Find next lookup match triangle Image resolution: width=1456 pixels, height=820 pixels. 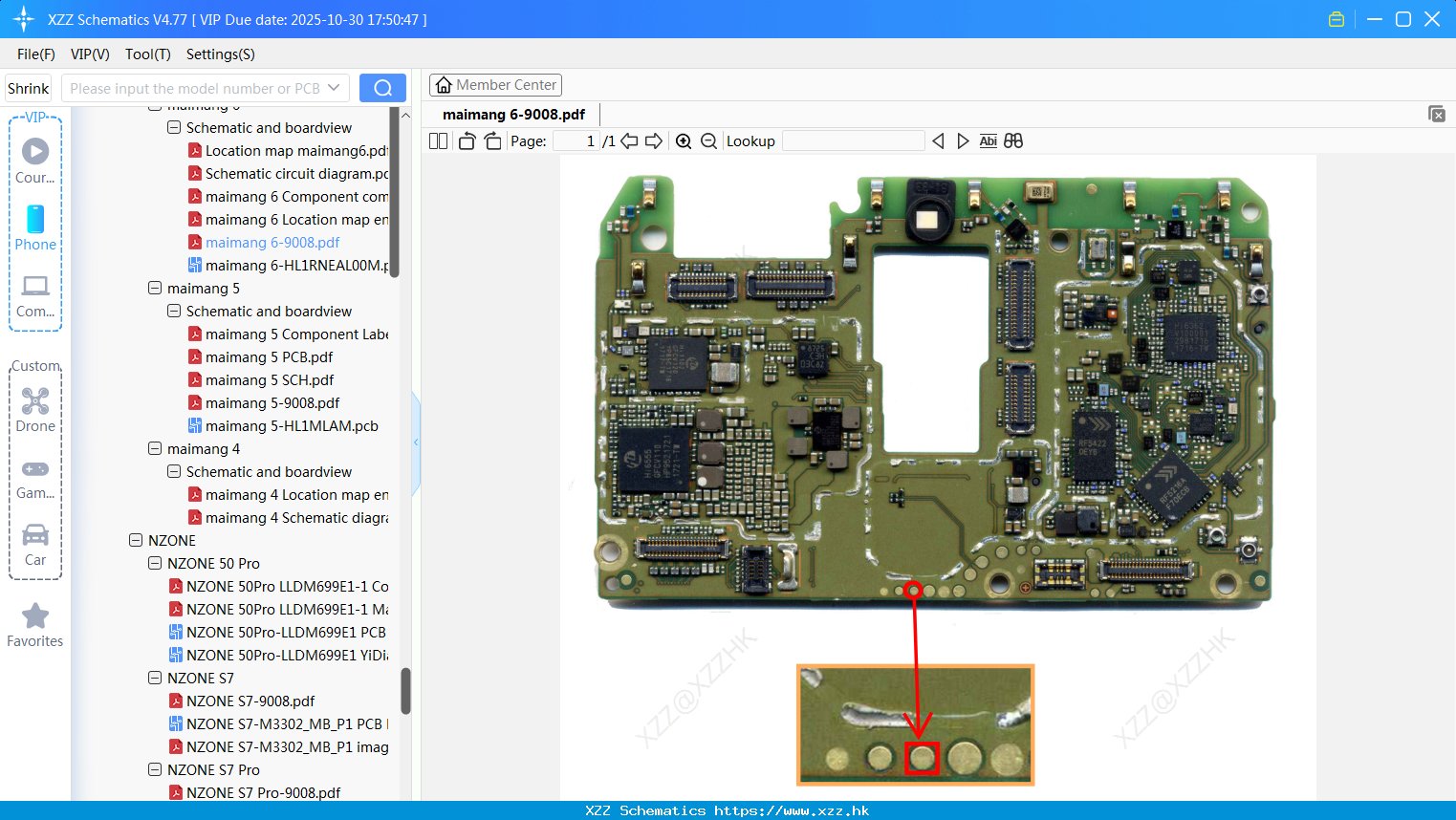(x=963, y=140)
